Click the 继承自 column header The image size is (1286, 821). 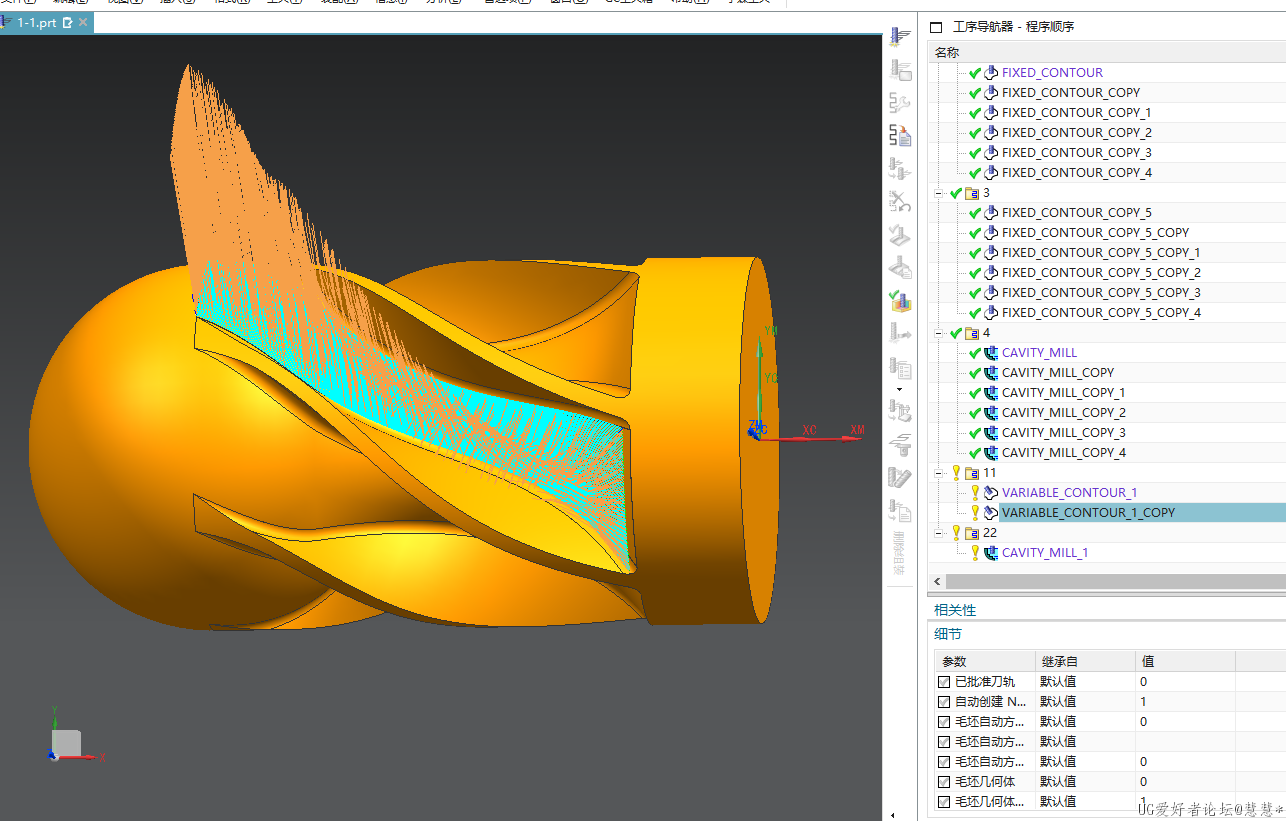pos(1084,661)
